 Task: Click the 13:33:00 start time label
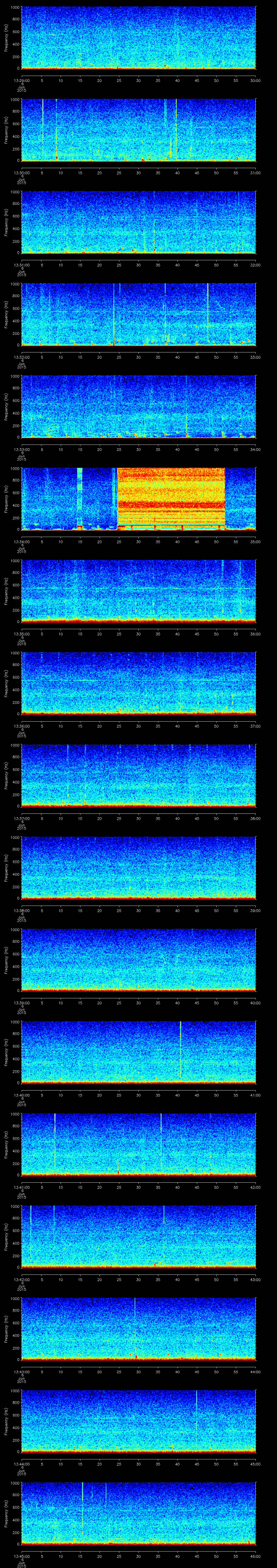point(21,449)
